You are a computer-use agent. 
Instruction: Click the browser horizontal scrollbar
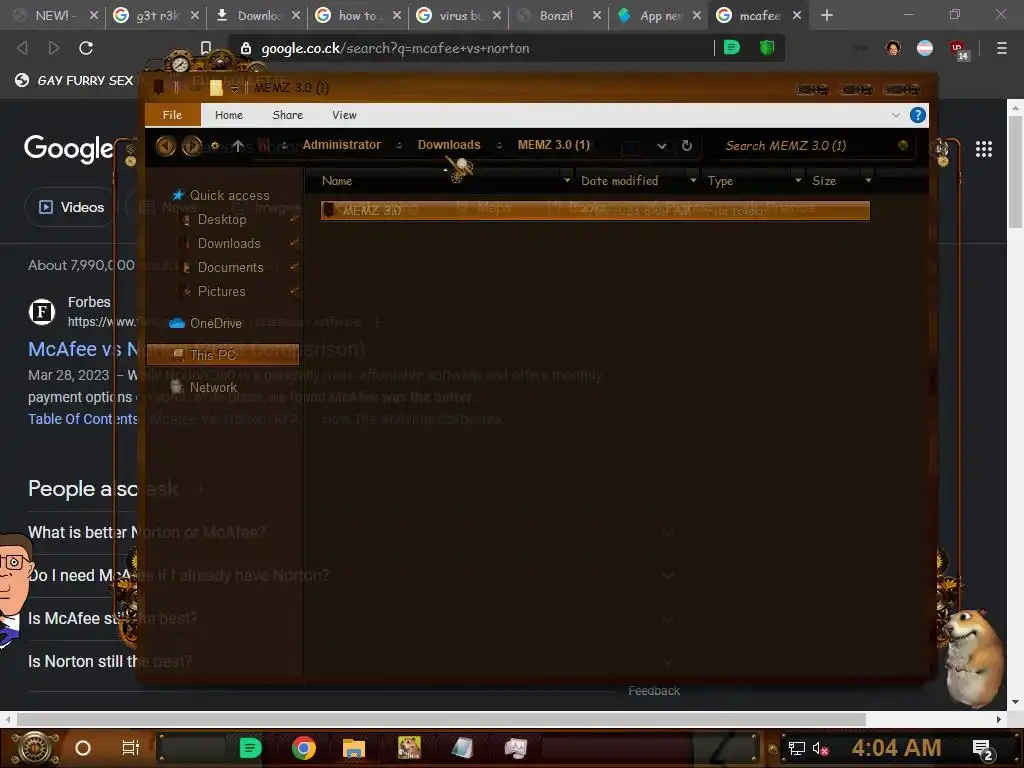coord(441,719)
